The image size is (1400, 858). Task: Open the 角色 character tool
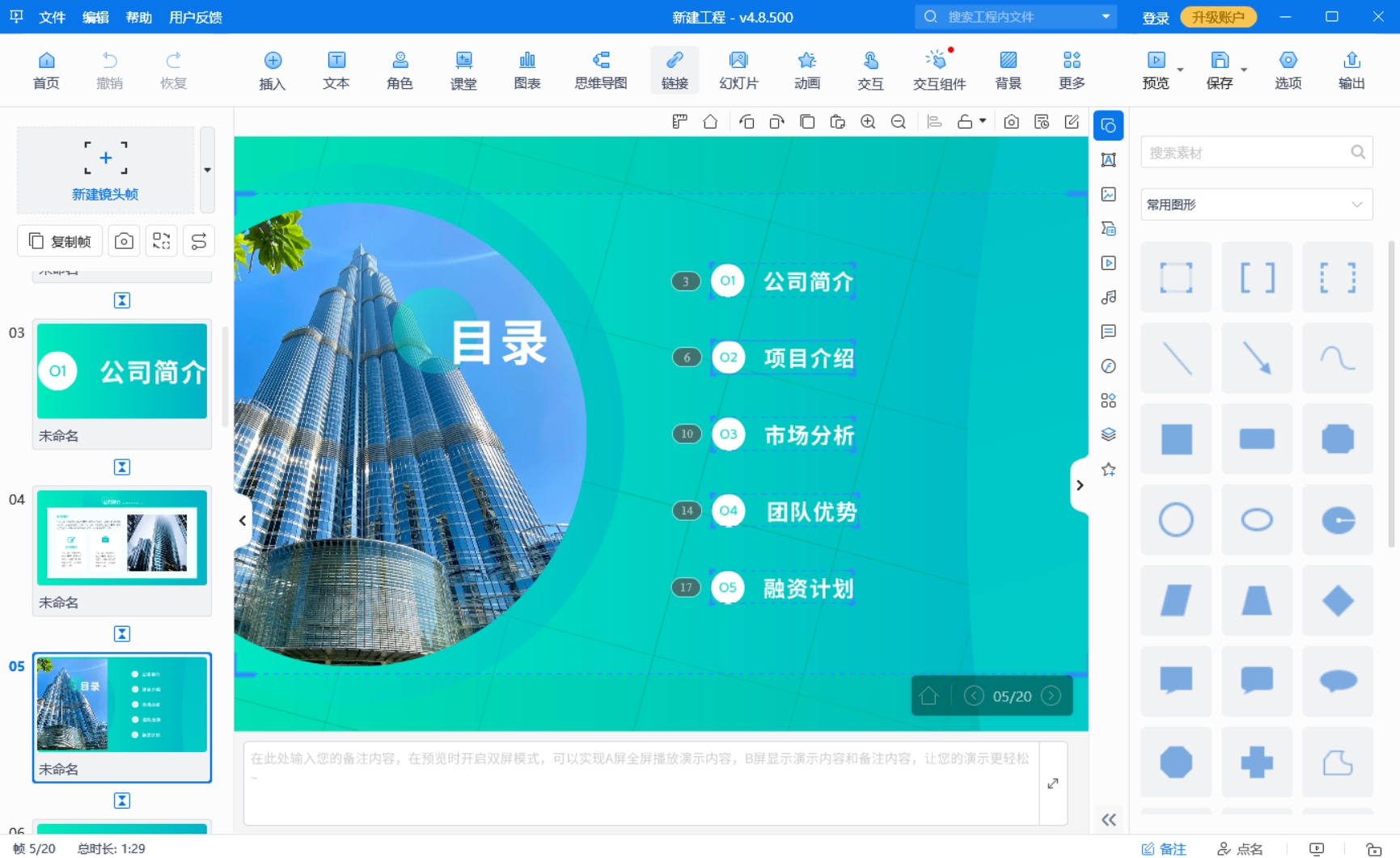point(400,70)
